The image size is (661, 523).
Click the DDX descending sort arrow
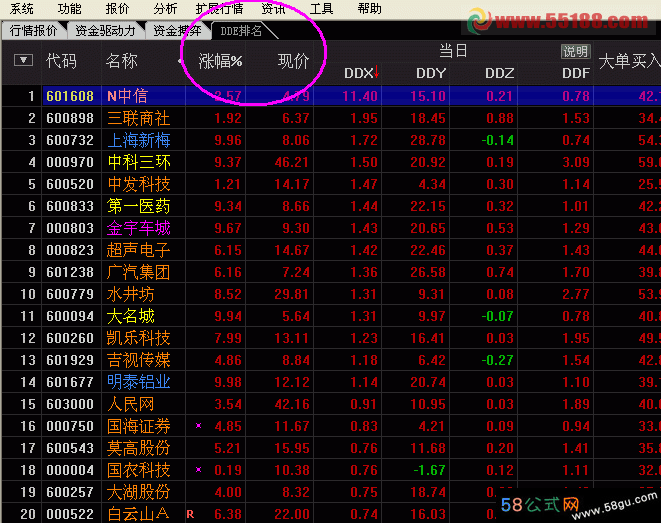pyautogui.click(x=376, y=72)
